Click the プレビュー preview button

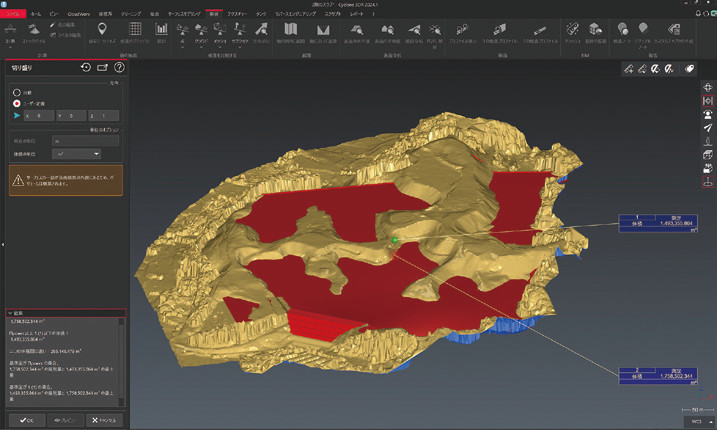tap(65, 420)
